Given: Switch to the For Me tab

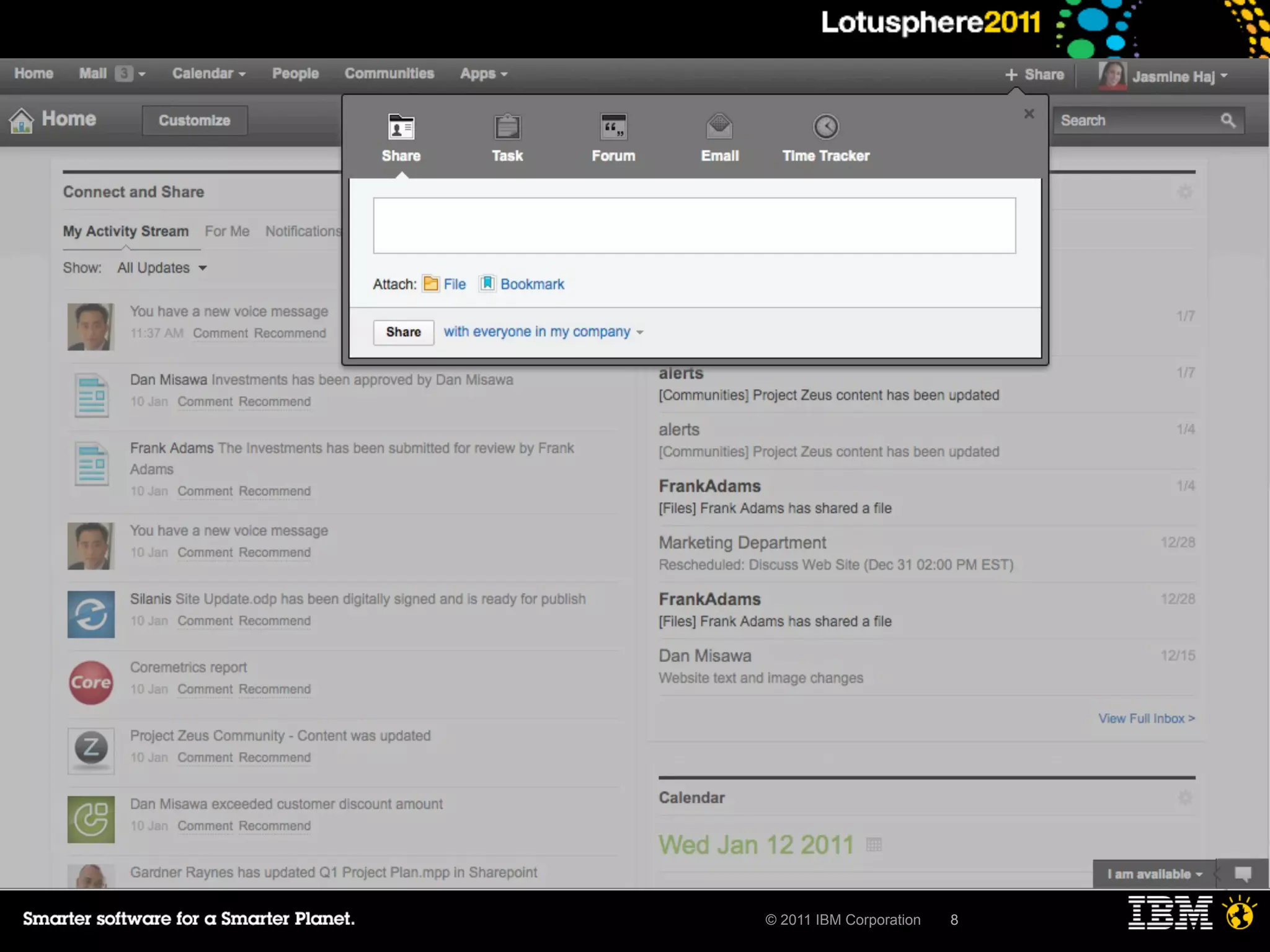Looking at the screenshot, I should tap(227, 231).
